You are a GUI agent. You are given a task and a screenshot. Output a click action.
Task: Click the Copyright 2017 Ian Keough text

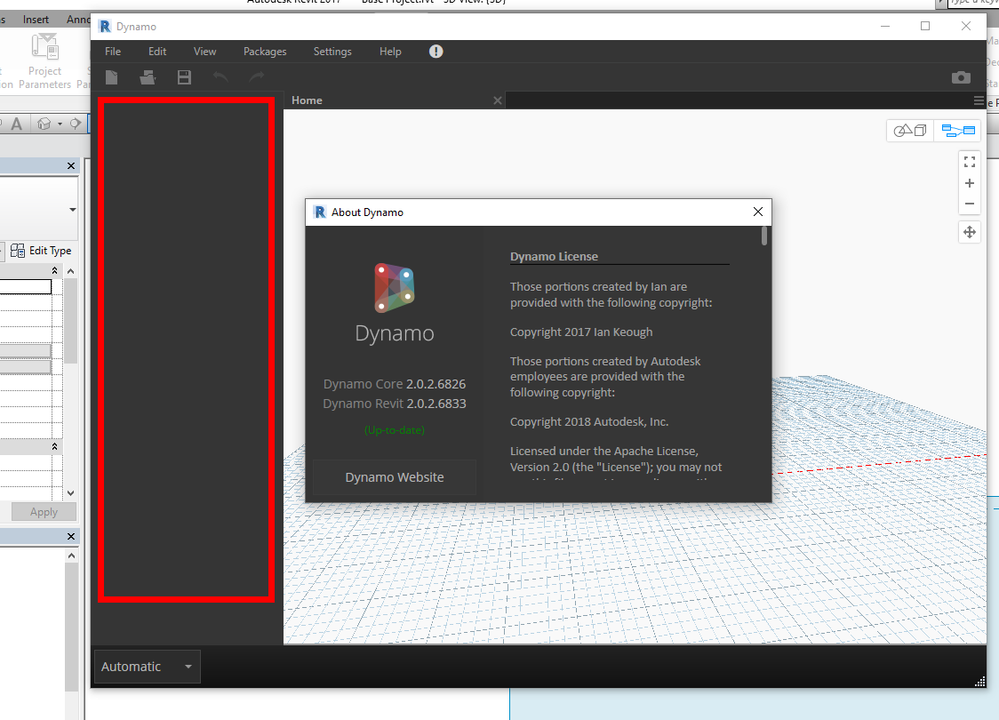click(581, 332)
